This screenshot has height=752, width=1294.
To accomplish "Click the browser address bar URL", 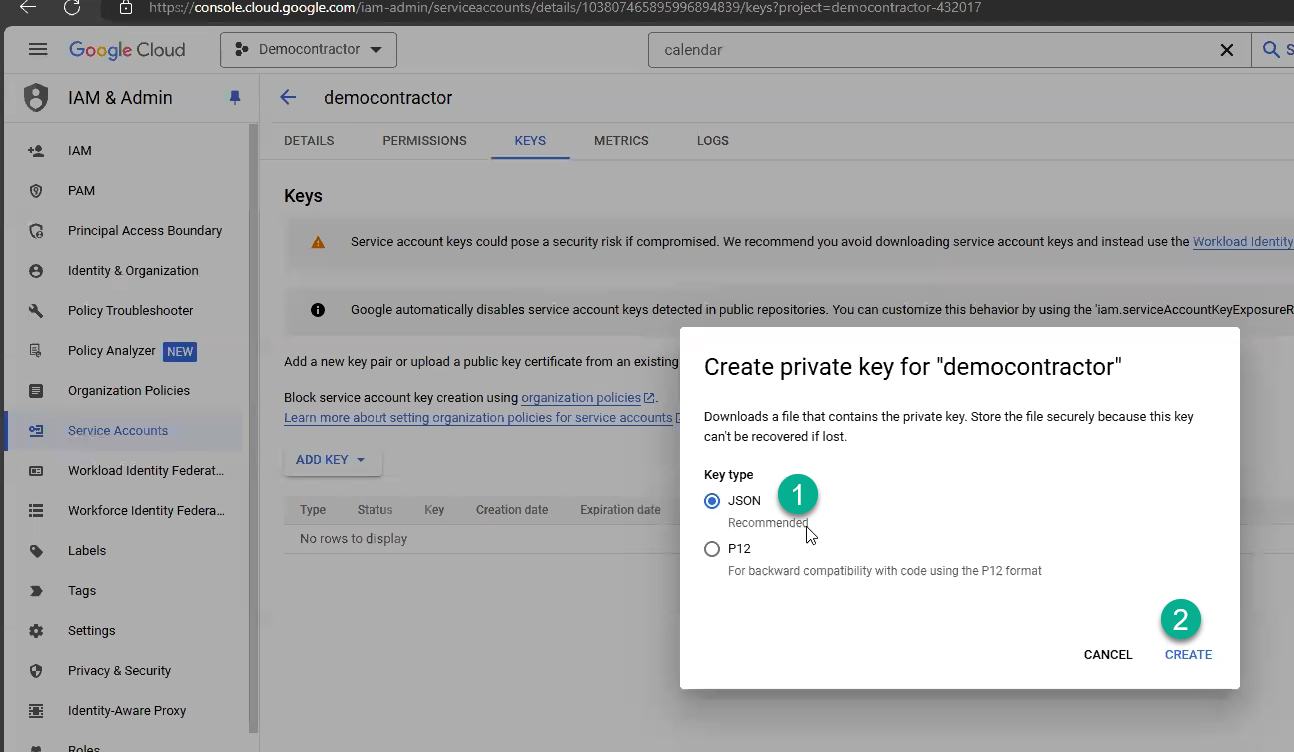I will click(x=564, y=8).
